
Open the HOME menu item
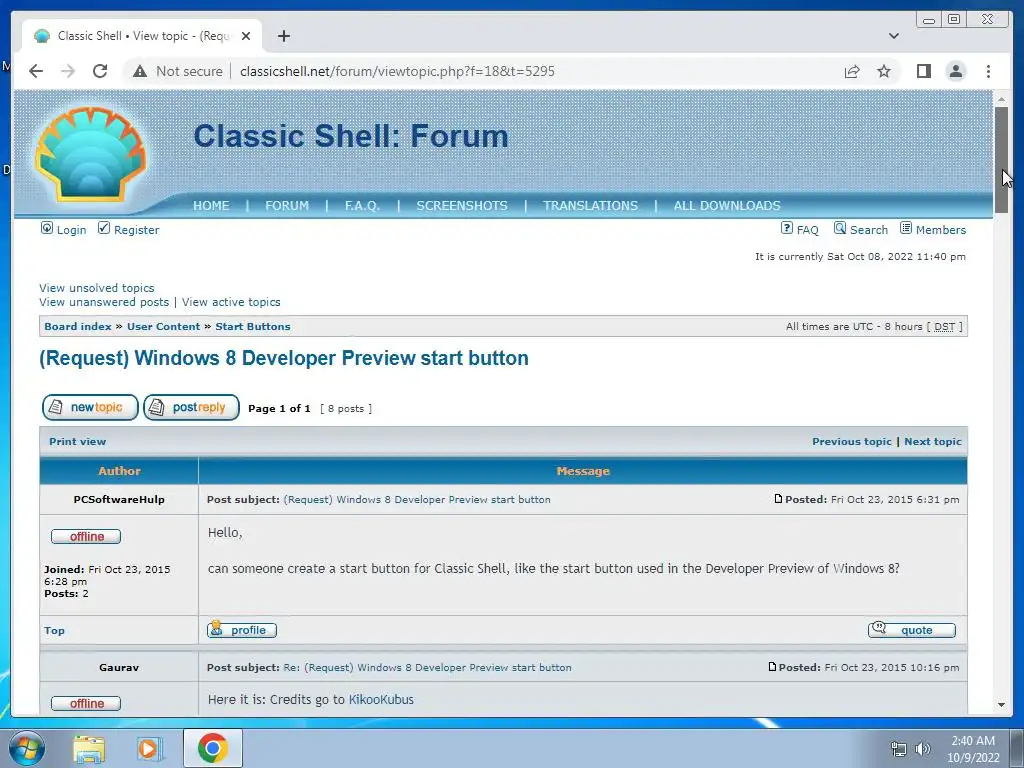click(211, 206)
